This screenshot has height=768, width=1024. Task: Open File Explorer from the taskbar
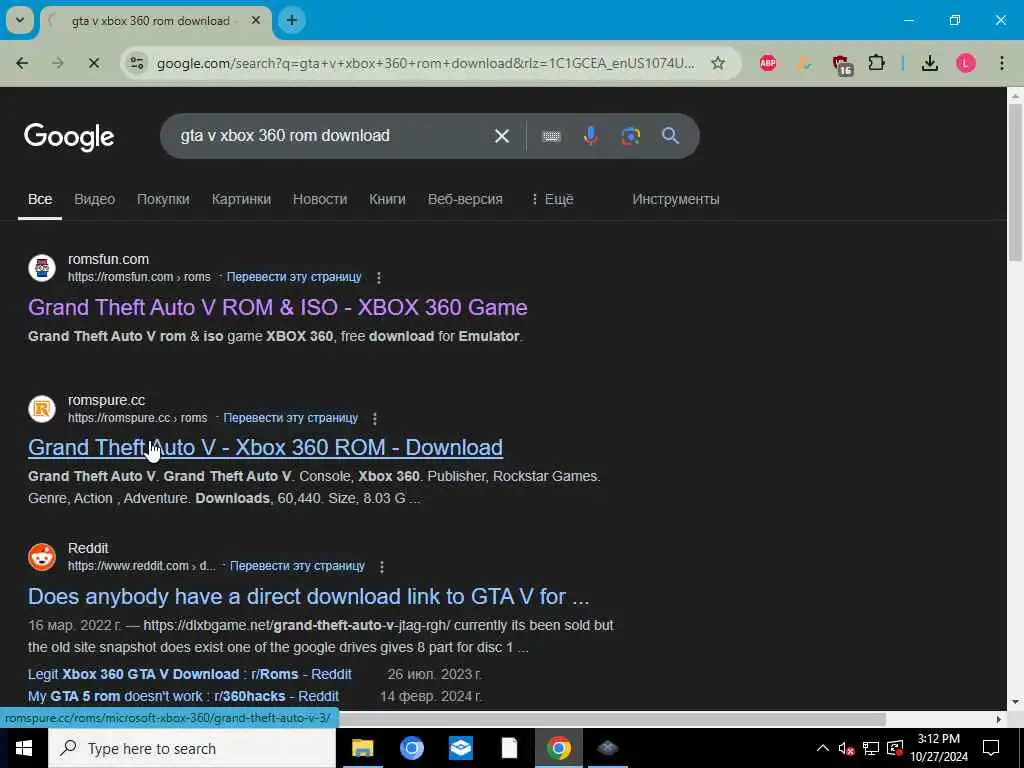pos(362,748)
